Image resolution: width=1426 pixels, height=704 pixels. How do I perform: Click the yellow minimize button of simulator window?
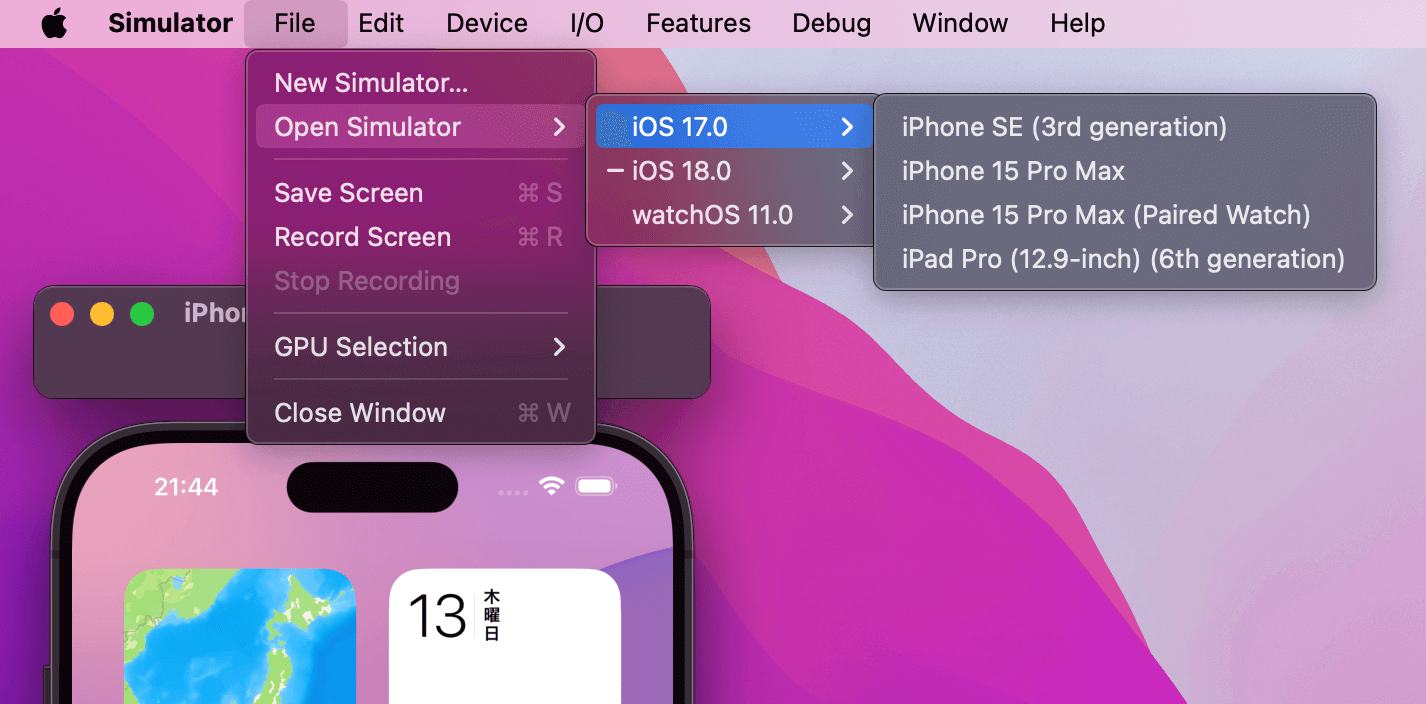point(102,314)
